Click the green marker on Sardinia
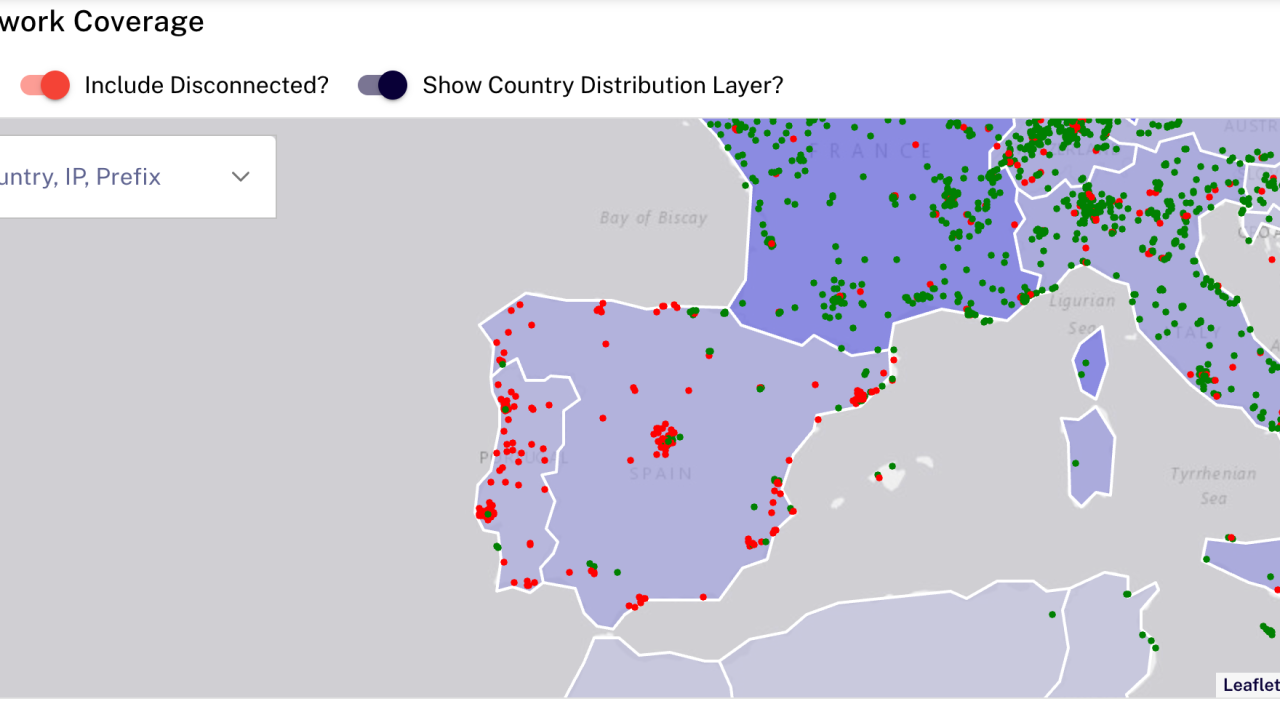The height and width of the screenshot is (720, 1280). pos(1076,462)
